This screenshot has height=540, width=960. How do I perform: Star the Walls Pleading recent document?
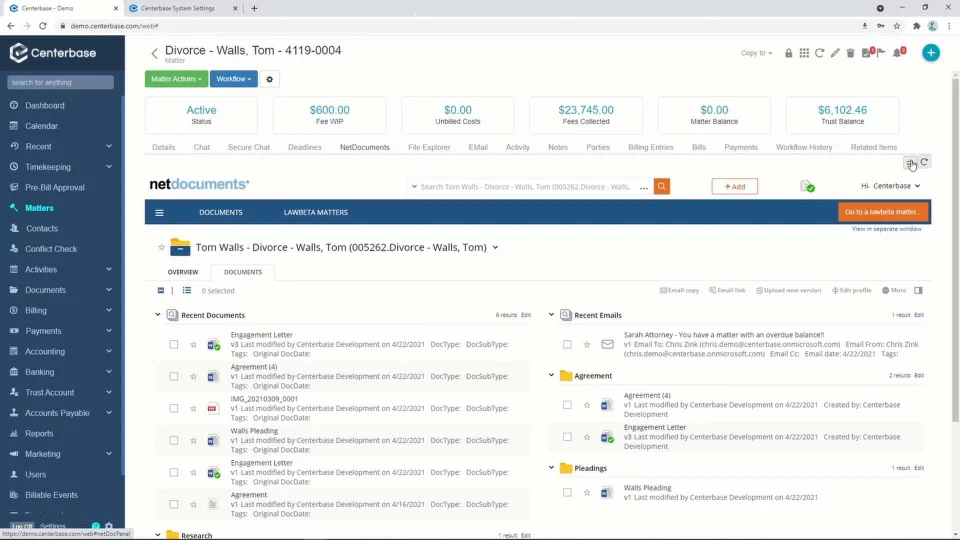(193, 440)
